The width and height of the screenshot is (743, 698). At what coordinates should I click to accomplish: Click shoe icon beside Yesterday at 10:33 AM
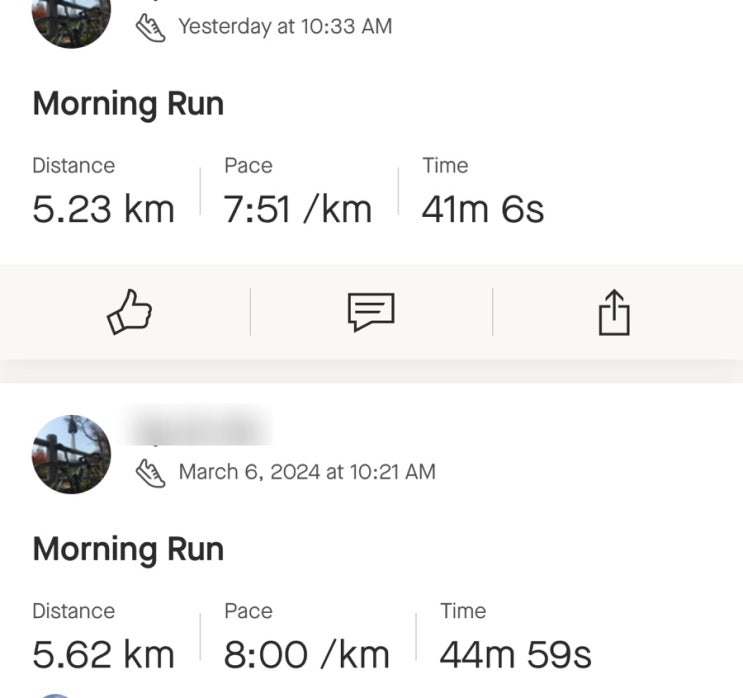(151, 28)
